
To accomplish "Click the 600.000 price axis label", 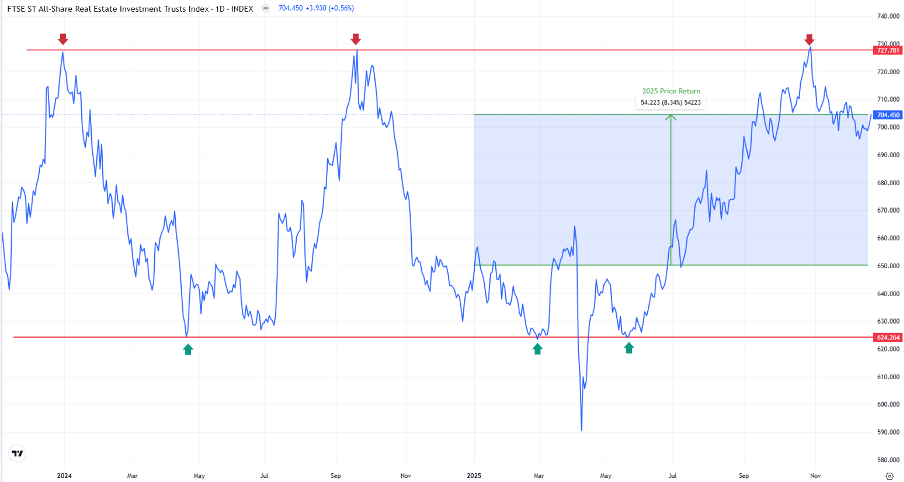I will pos(888,404).
